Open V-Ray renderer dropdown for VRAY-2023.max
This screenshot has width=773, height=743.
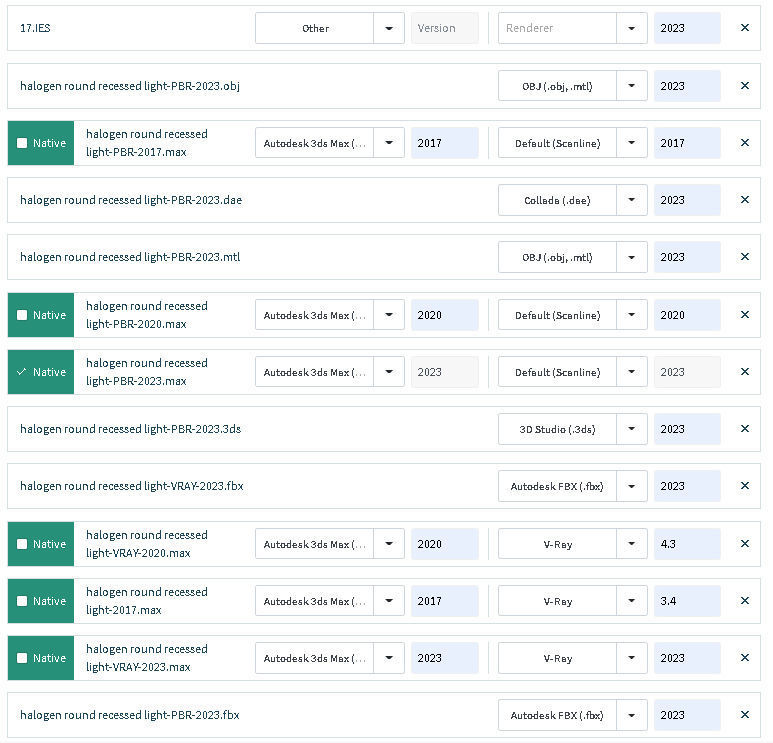[x=632, y=658]
